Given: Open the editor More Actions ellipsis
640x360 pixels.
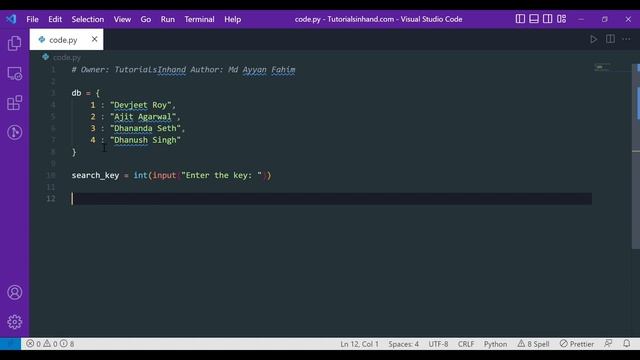Looking at the screenshot, I should [x=627, y=39].
